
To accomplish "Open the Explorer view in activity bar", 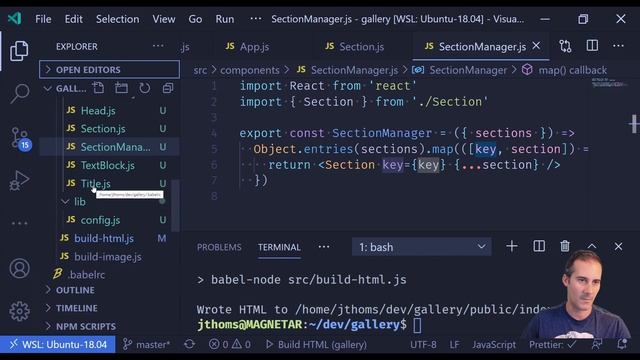I will pos(19,51).
